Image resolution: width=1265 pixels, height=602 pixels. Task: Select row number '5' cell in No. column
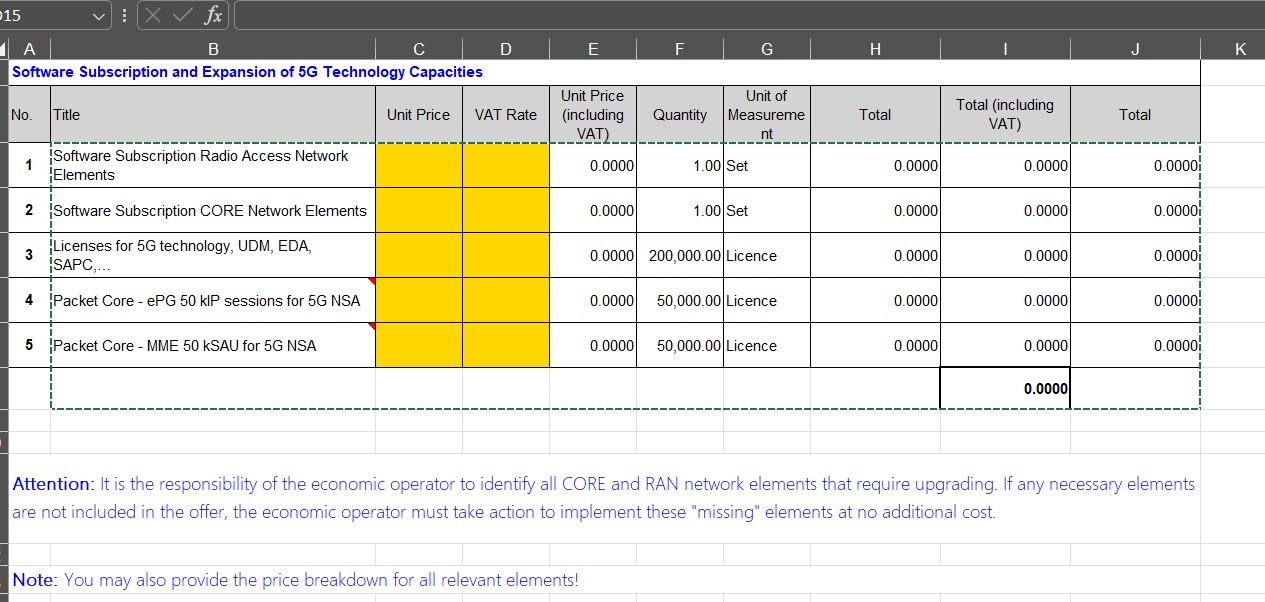coord(29,345)
